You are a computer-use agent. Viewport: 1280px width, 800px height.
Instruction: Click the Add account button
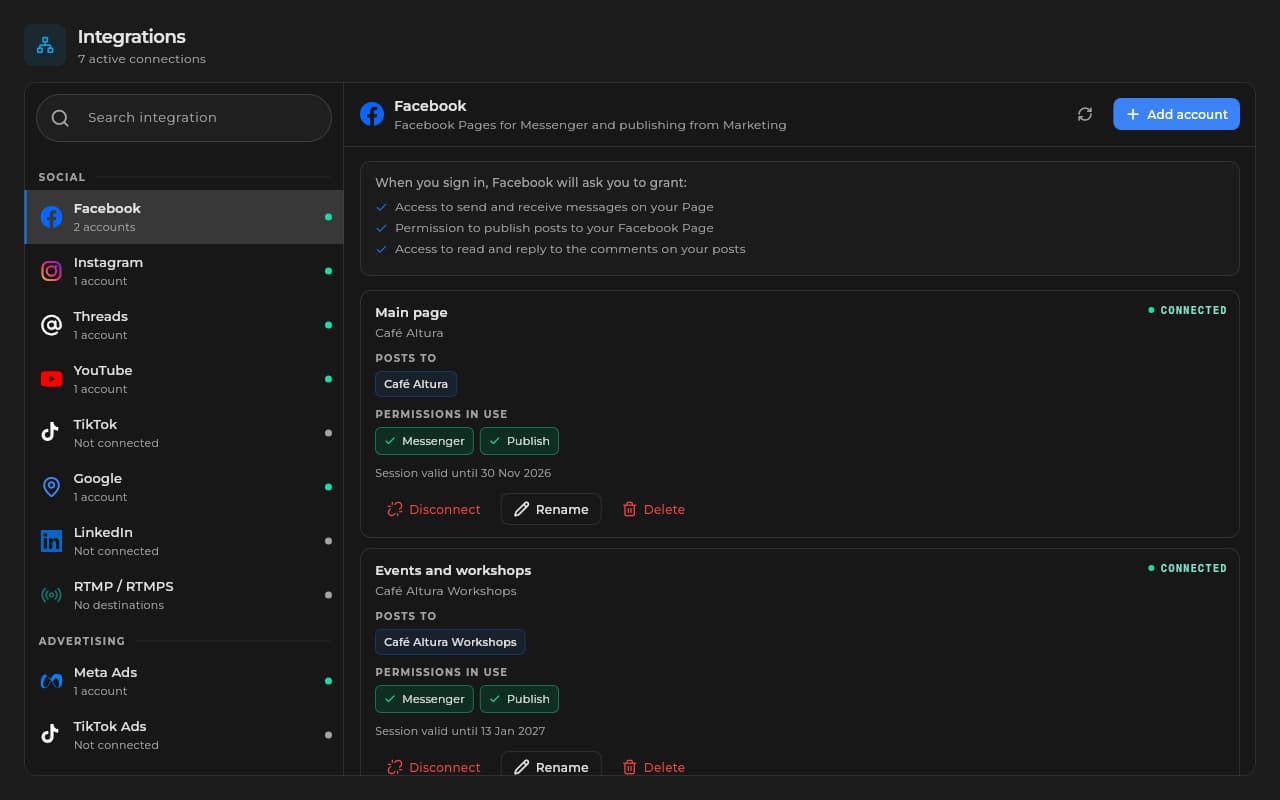(1176, 114)
